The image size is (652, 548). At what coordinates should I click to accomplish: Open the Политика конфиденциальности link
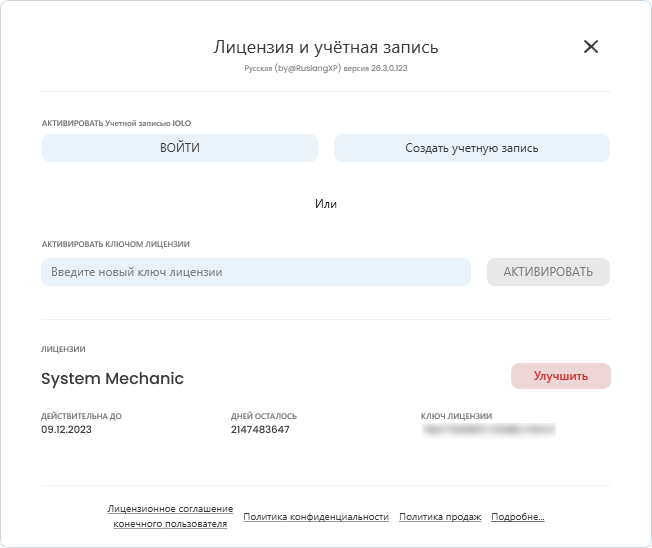pyautogui.click(x=316, y=517)
